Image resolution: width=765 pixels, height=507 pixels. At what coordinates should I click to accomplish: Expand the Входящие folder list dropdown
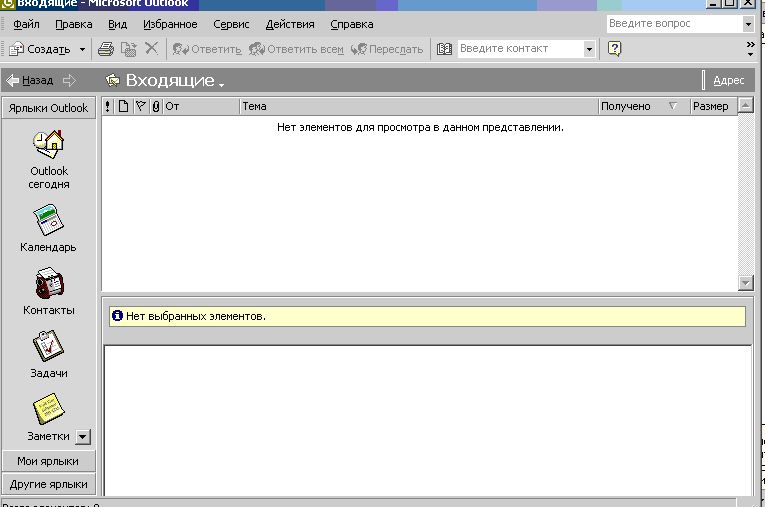221,85
